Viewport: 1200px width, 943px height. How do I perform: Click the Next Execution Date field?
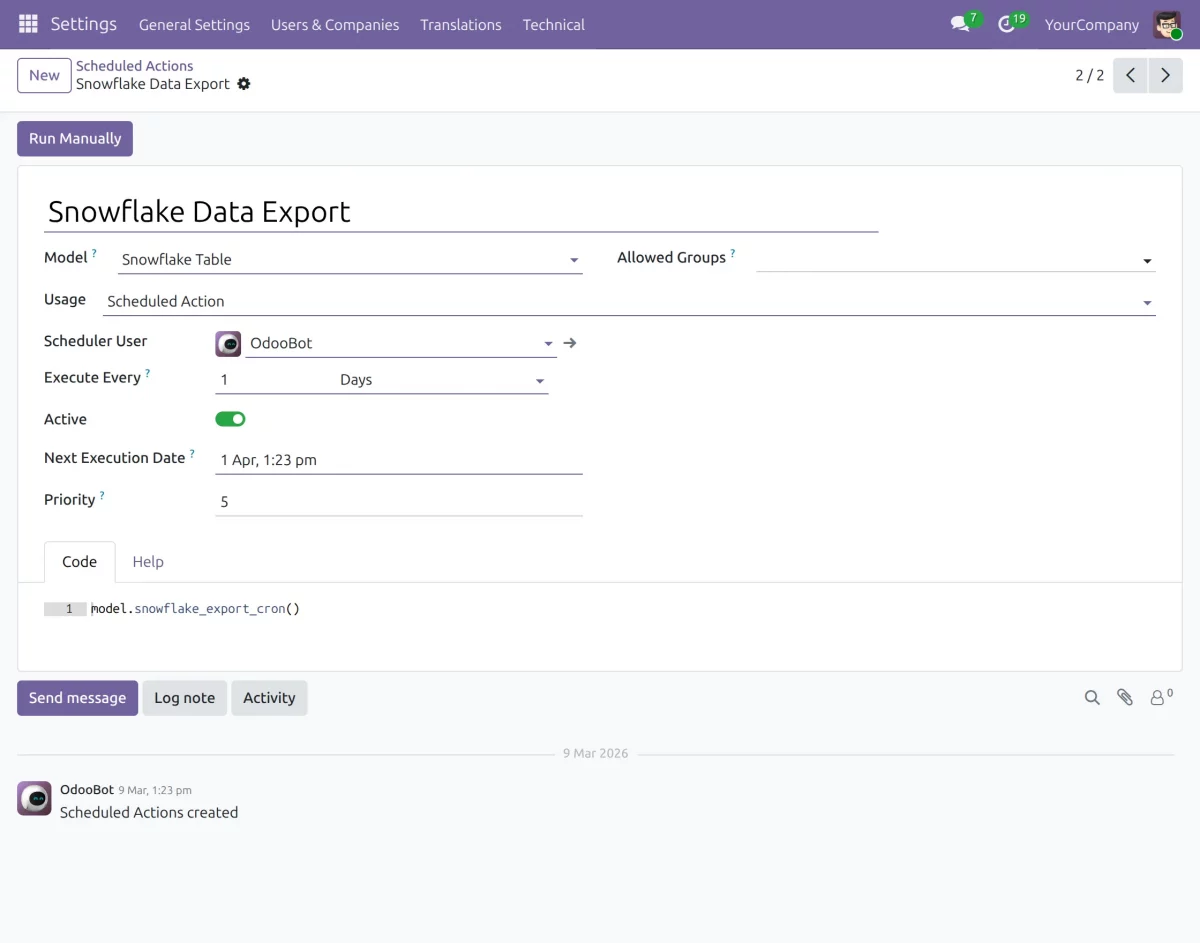click(x=398, y=460)
